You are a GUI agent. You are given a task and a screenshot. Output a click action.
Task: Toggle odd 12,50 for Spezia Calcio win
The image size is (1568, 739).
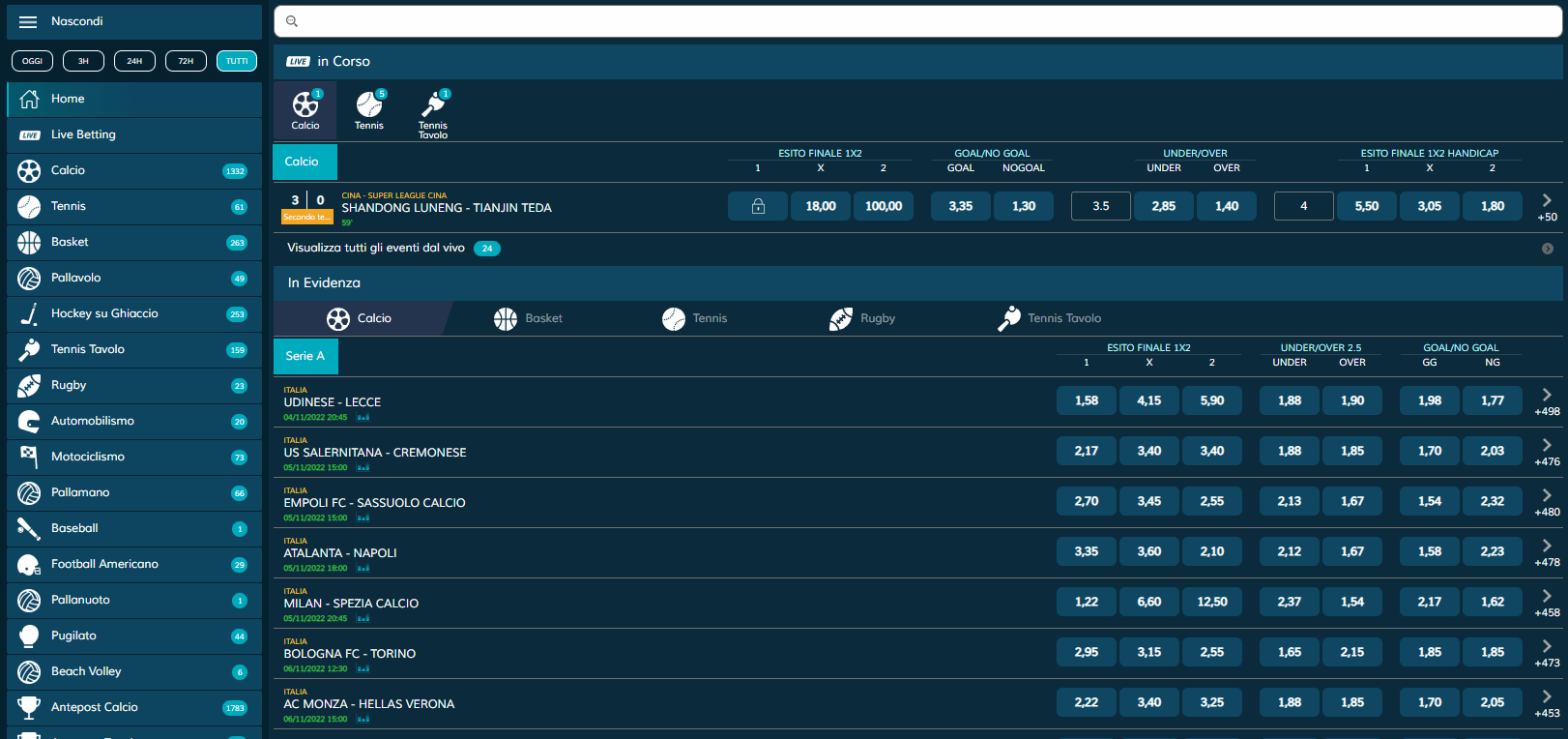point(1212,602)
